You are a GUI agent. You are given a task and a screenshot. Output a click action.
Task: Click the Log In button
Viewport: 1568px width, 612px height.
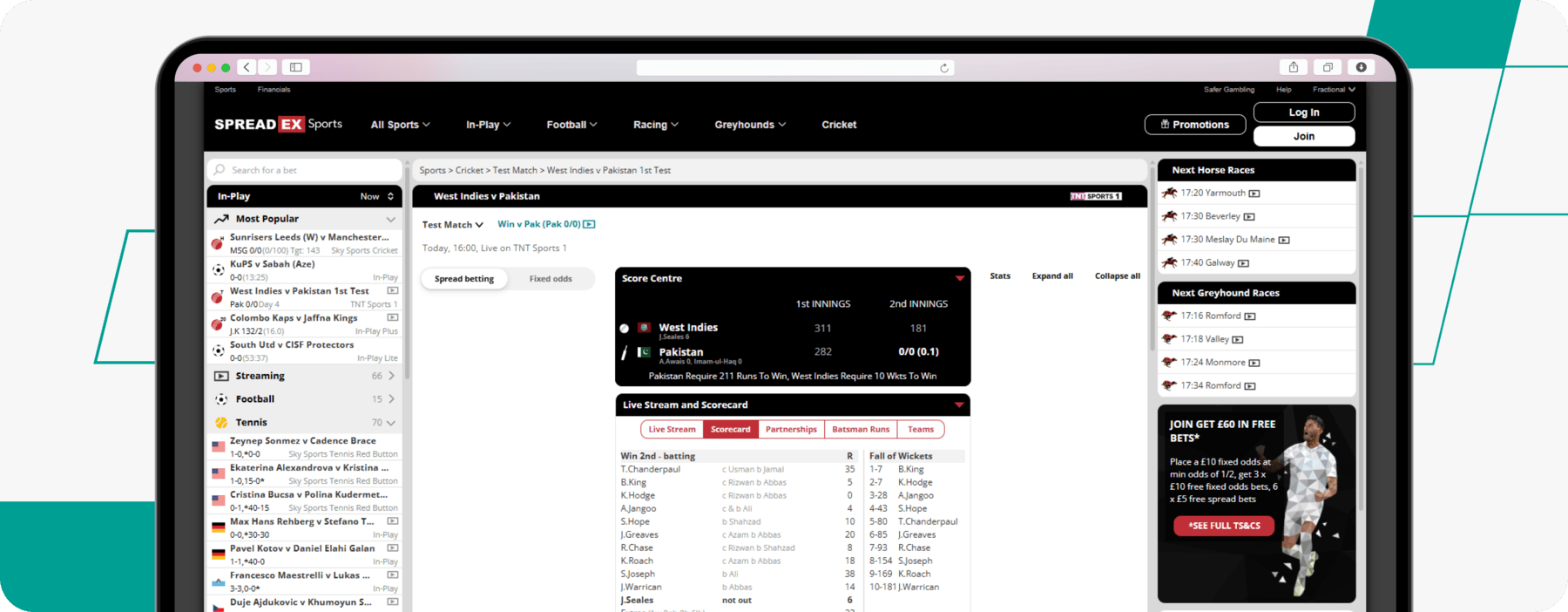coord(1304,112)
